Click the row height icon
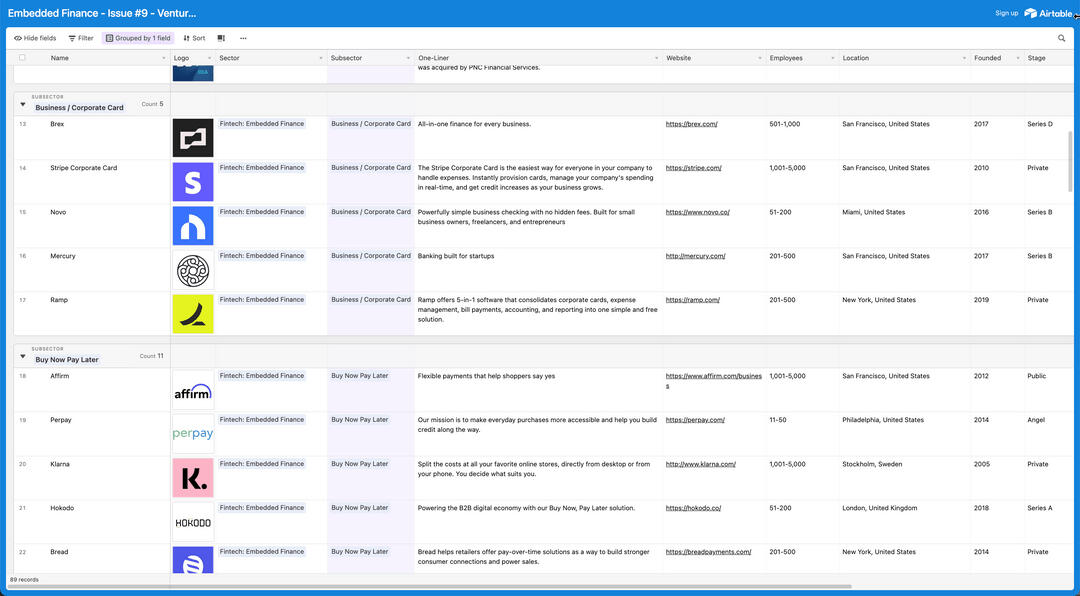Image resolution: width=1080 pixels, height=596 pixels. click(x=221, y=38)
